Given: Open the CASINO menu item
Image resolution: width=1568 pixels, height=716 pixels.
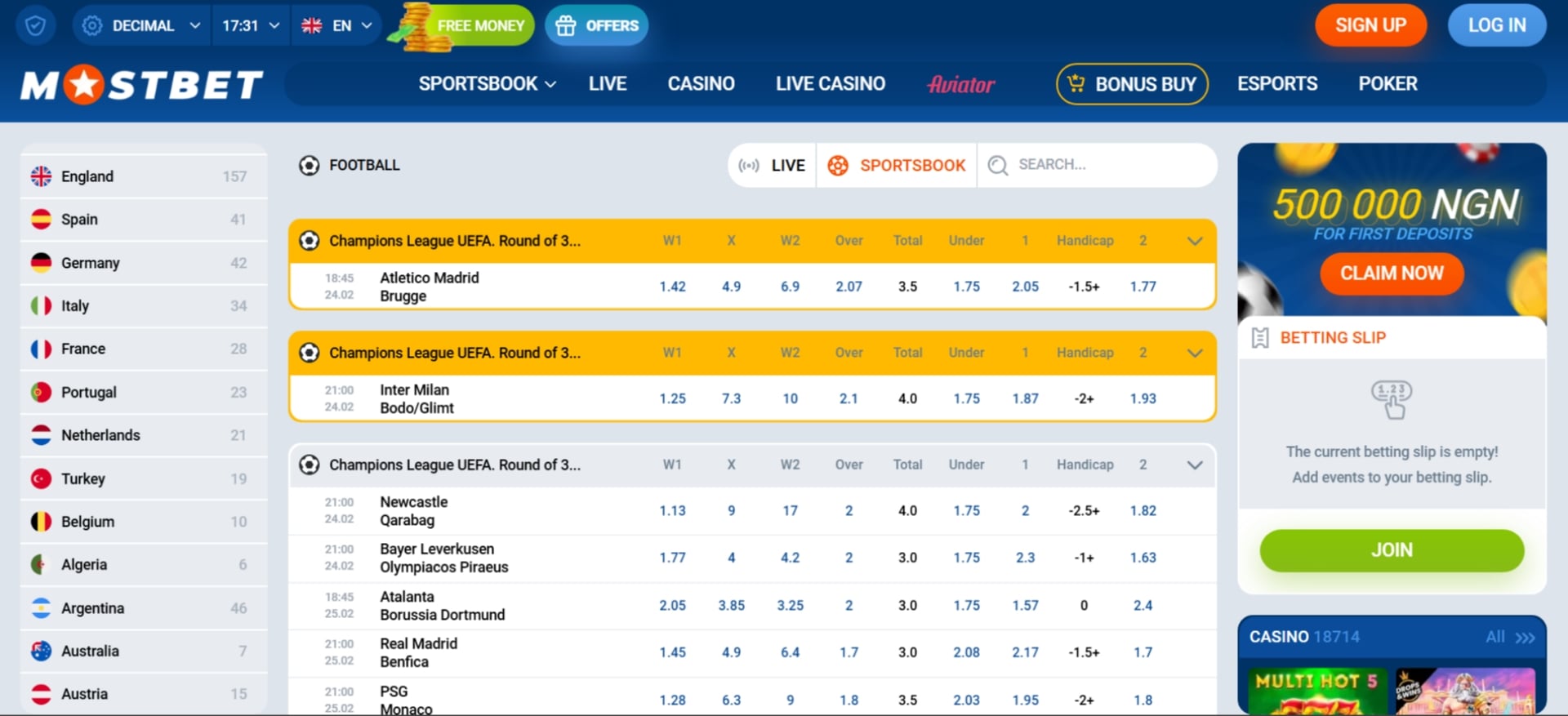Looking at the screenshot, I should tap(701, 83).
